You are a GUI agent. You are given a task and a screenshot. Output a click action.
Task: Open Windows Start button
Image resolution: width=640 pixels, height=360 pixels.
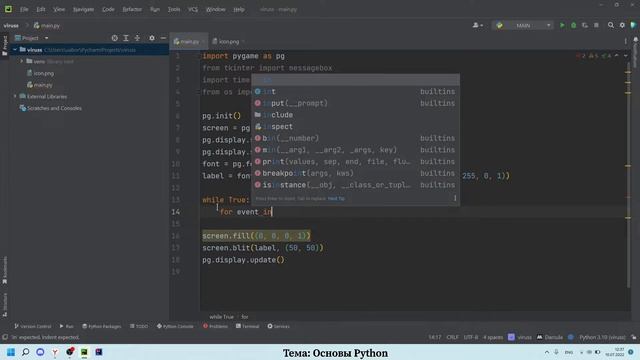11,352
